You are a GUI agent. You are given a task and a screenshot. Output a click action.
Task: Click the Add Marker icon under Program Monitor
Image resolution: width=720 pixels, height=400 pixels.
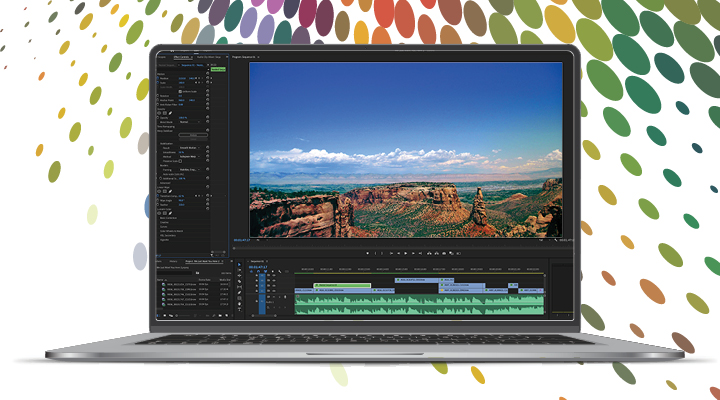(x=369, y=253)
